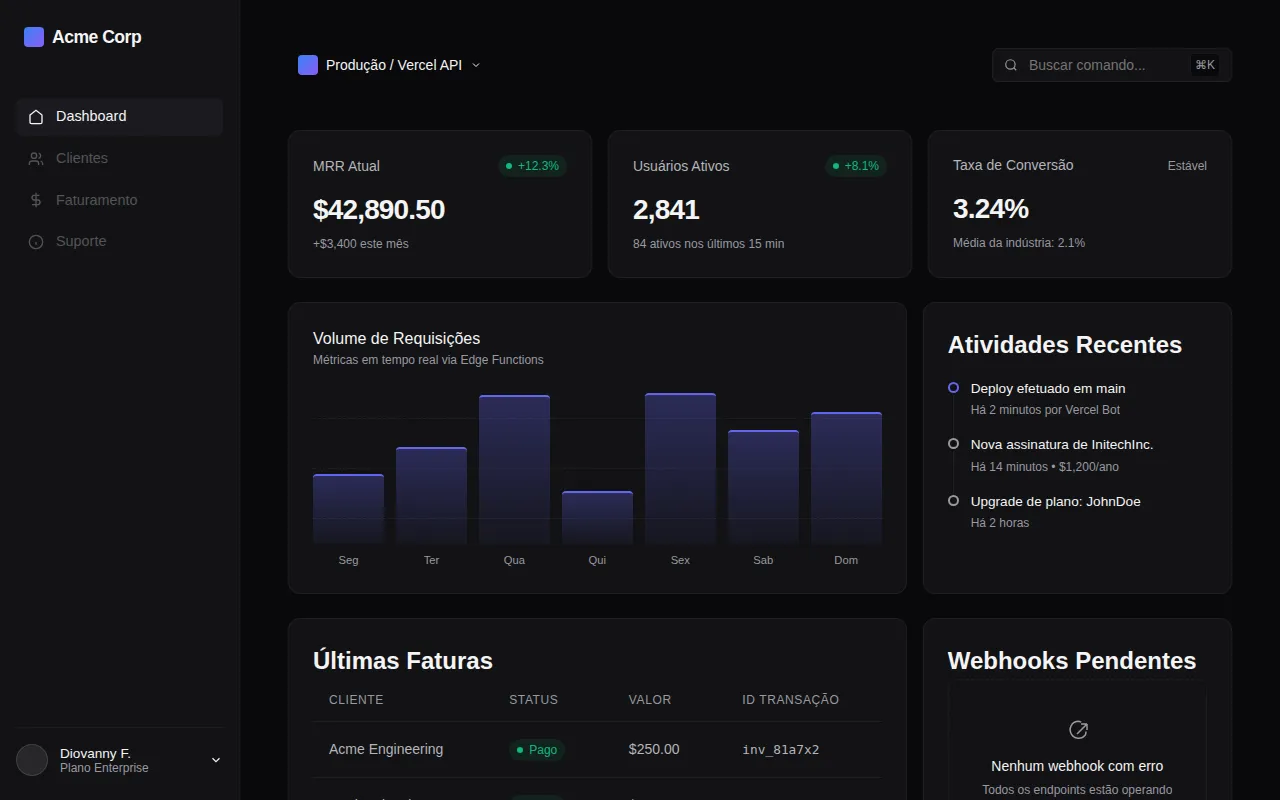Click the $42,890.50 MRR value
The image size is (1280, 800).
379,210
